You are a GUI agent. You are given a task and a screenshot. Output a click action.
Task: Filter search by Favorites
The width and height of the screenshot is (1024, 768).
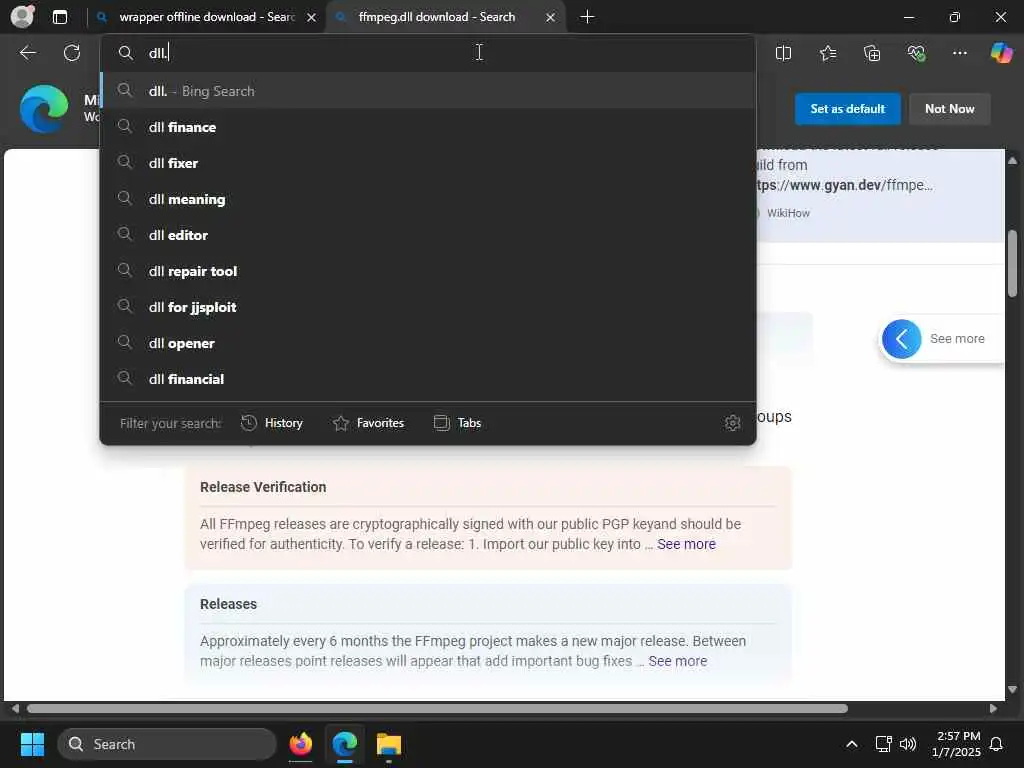(368, 423)
